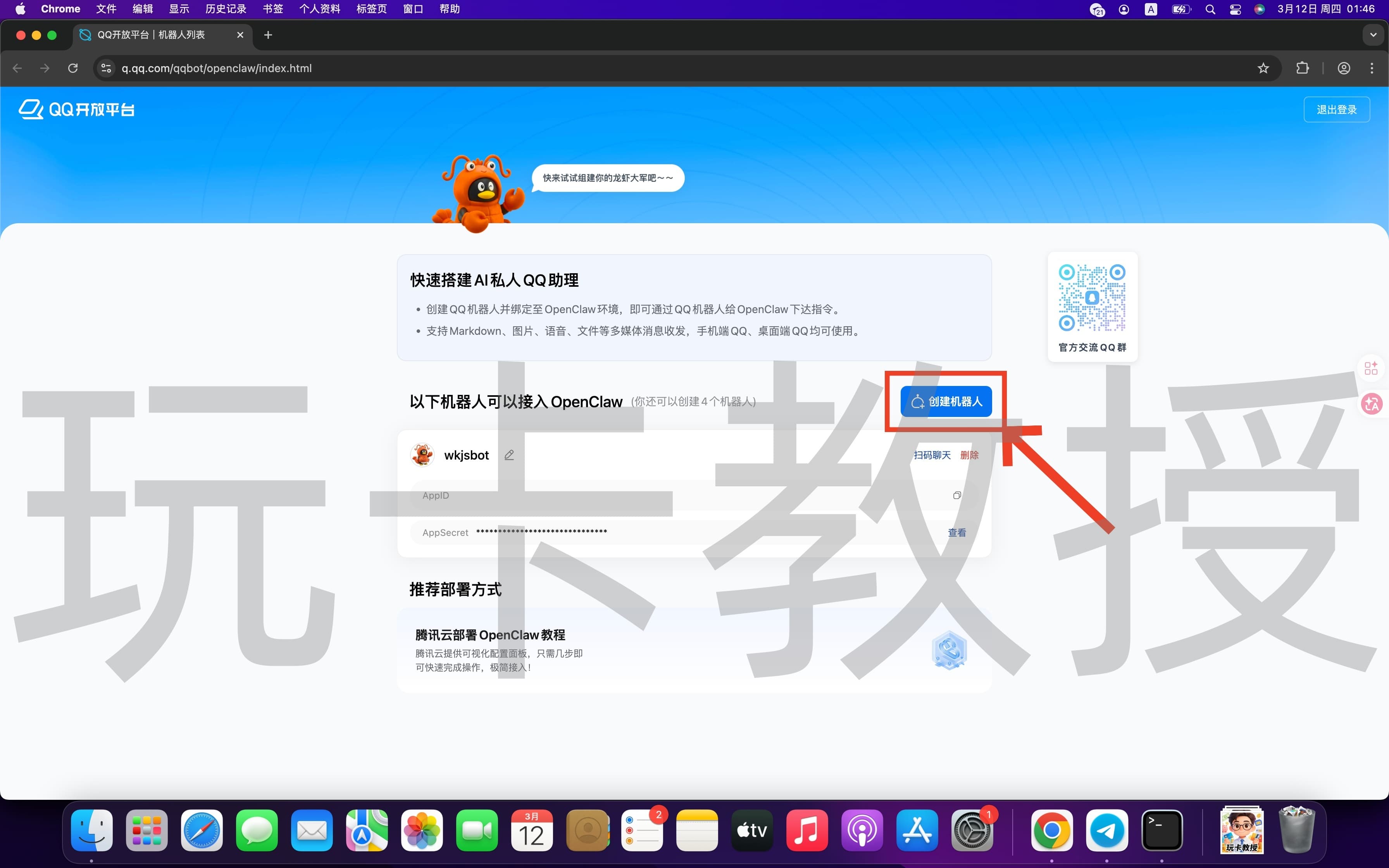
Task: Reveal the AppSecret via 查看 link
Action: pos(957,532)
